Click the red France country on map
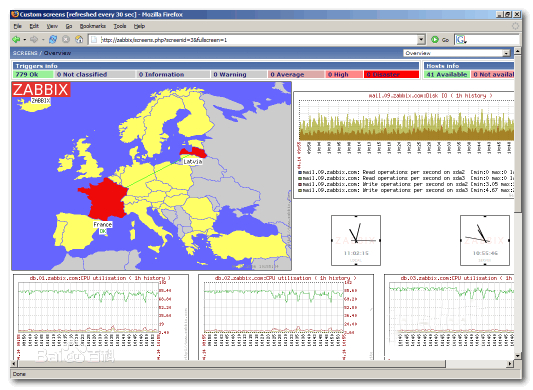Viewport: 533px width, 390px height. (105, 199)
